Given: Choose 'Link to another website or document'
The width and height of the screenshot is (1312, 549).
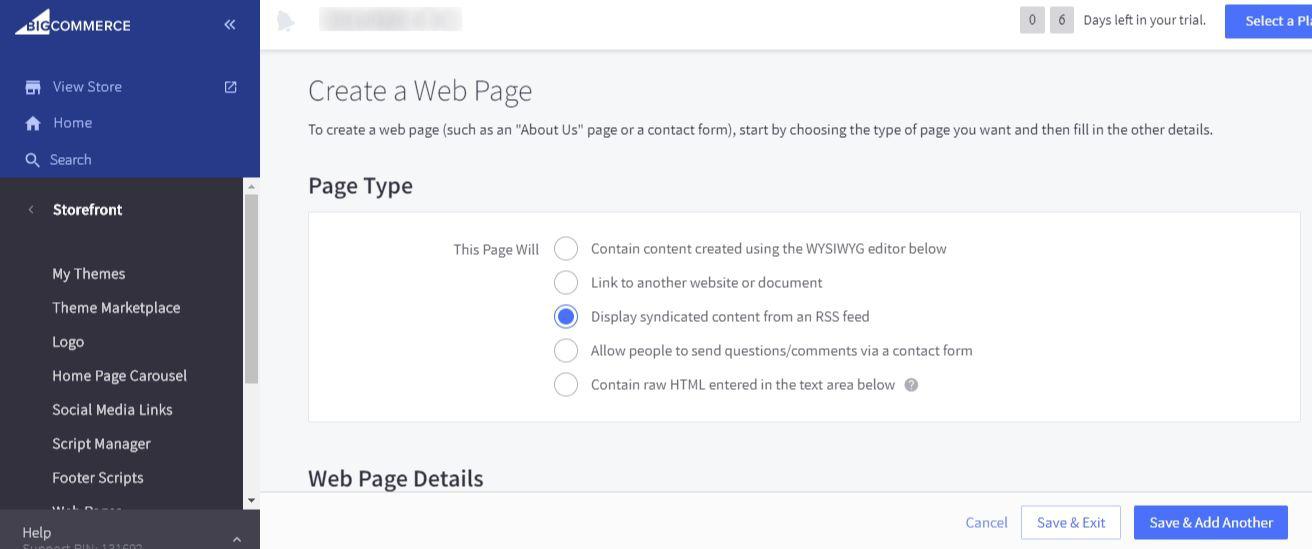Looking at the screenshot, I should [566, 283].
